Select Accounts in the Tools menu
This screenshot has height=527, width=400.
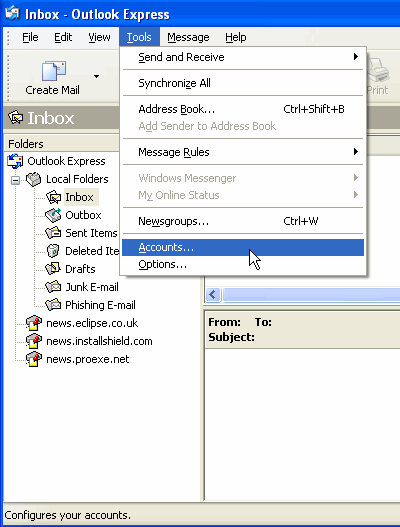coord(243,247)
